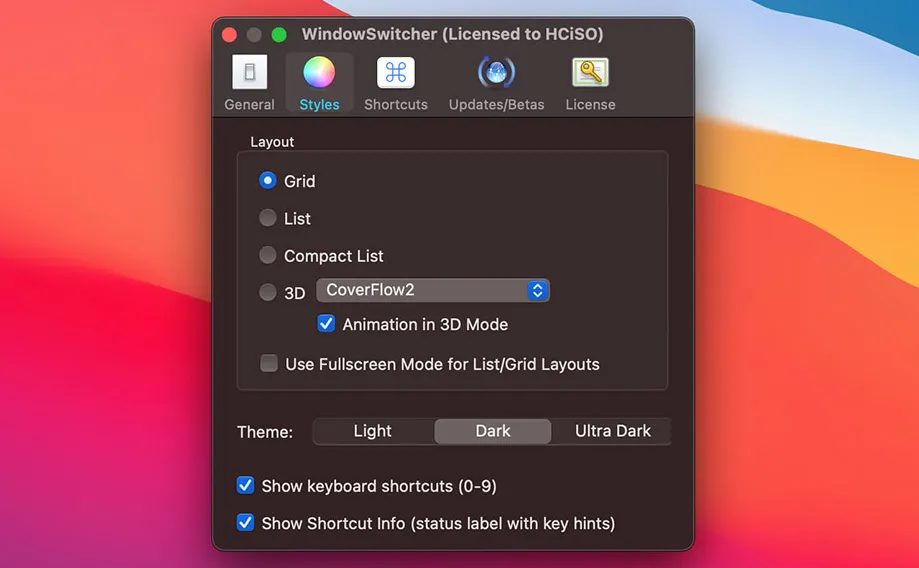The height and width of the screenshot is (568, 919).
Task: Open the License key icon
Action: click(x=590, y=73)
